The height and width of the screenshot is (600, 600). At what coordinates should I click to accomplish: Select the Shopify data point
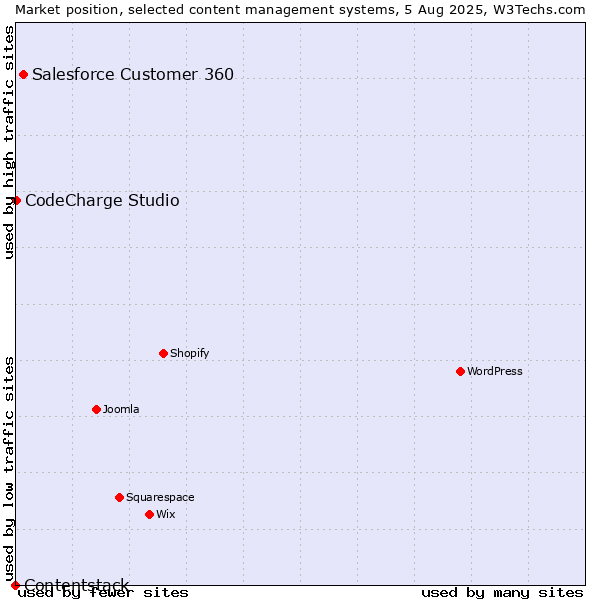pos(163,354)
